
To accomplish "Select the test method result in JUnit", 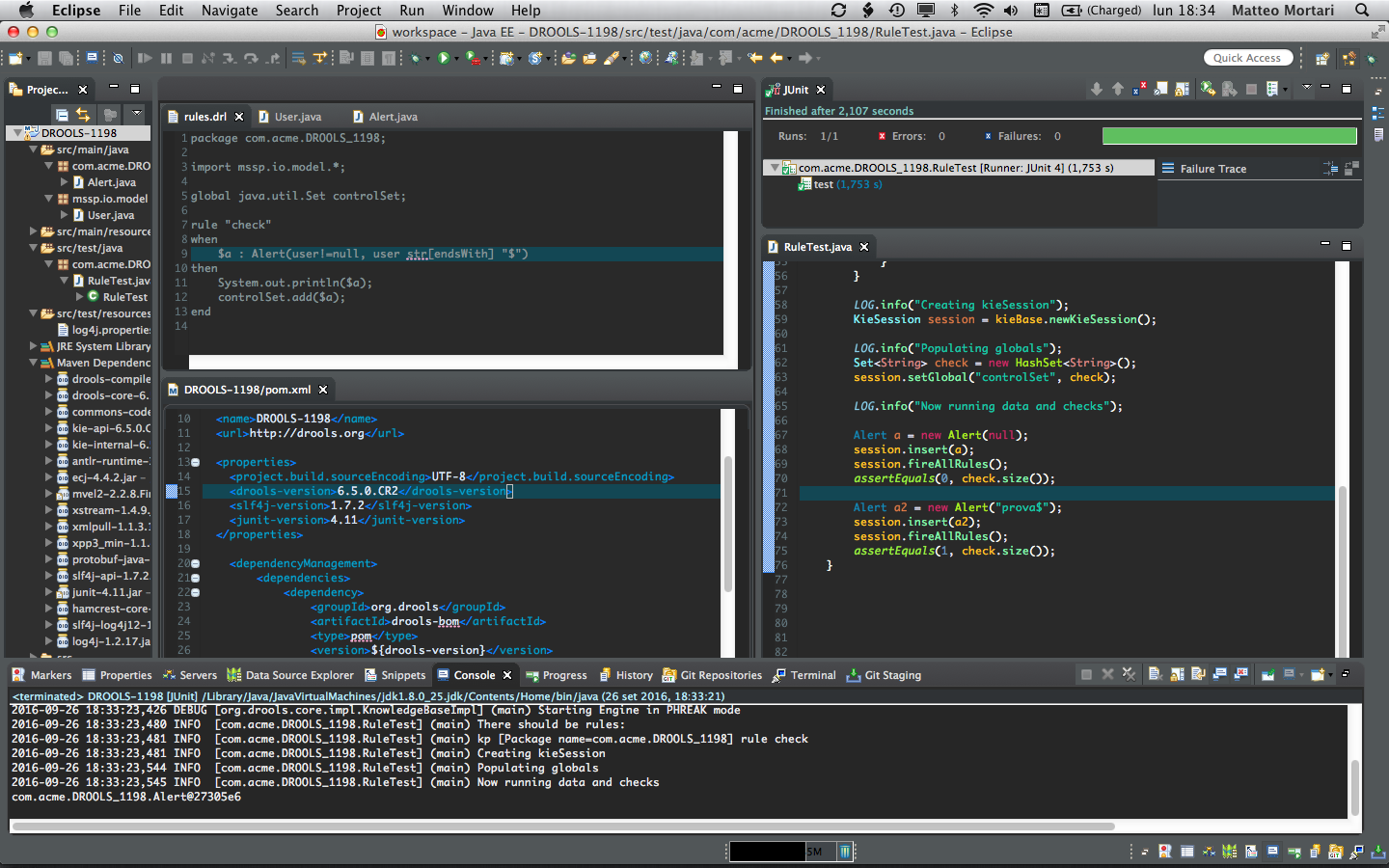I will point(823,184).
